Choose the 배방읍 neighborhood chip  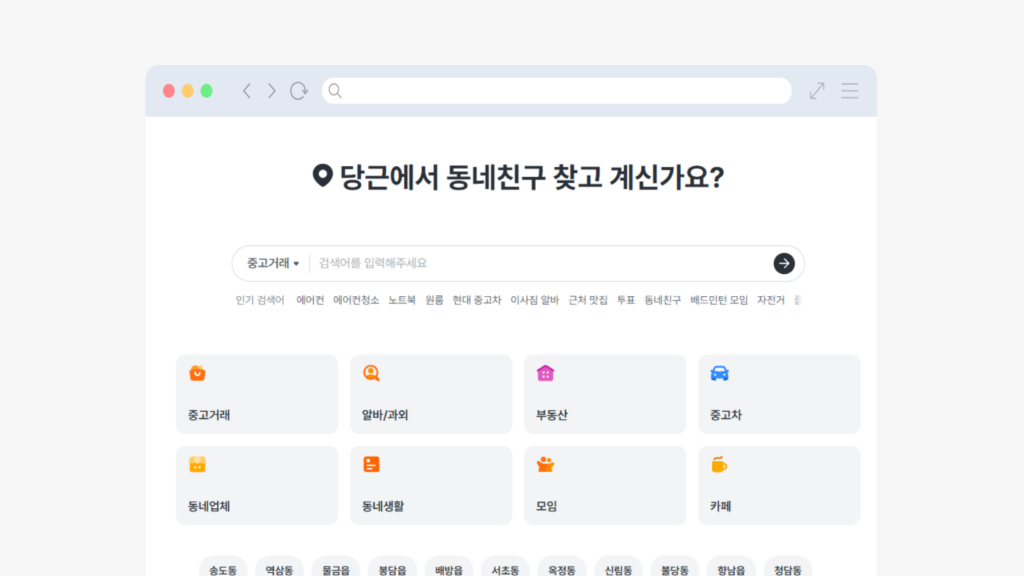coord(449,568)
